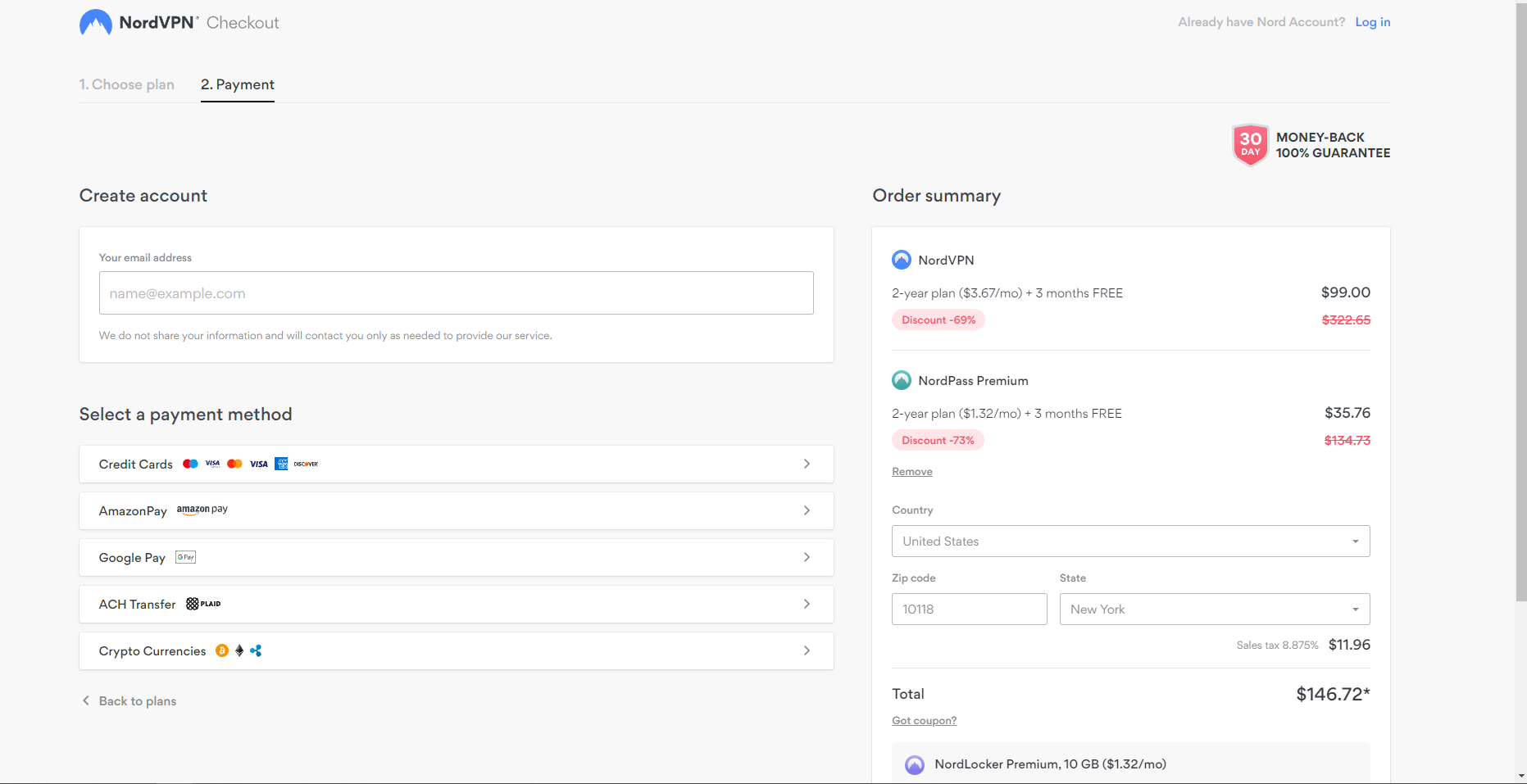Click the Discount -69% badge

(938, 320)
